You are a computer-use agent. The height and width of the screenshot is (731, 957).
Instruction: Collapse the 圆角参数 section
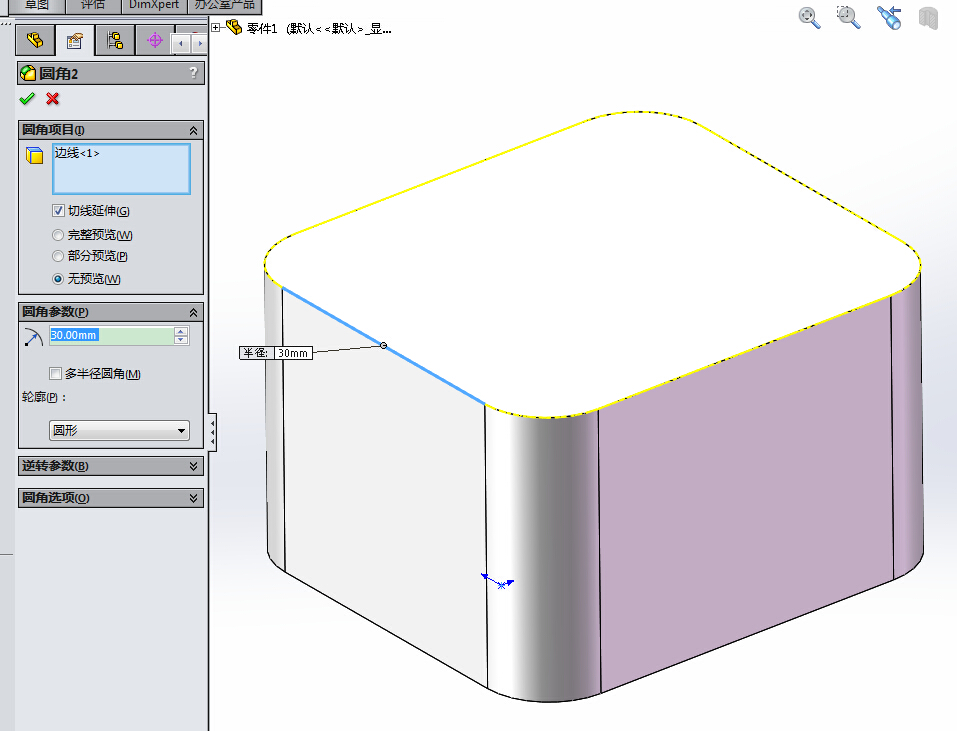[193, 312]
